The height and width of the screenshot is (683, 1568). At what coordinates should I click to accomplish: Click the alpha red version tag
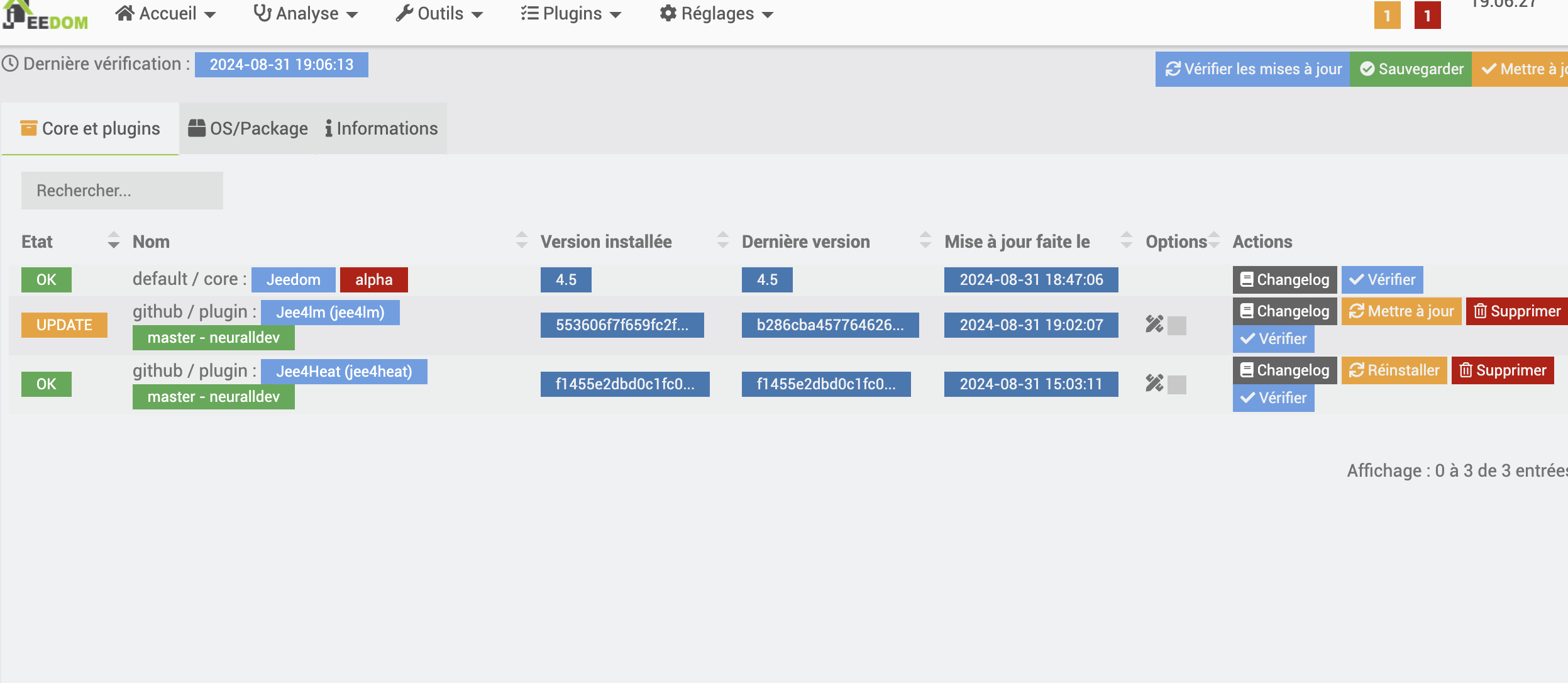373,280
